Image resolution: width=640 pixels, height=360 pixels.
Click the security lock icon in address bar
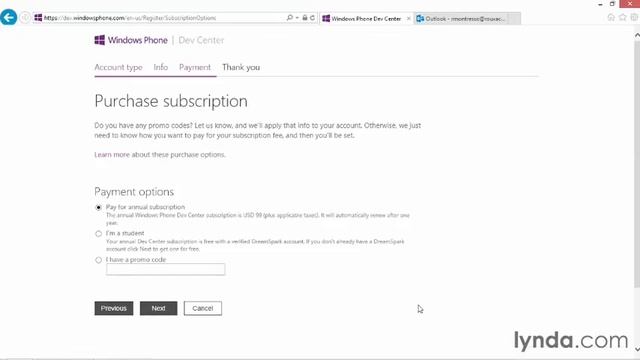coord(304,18)
